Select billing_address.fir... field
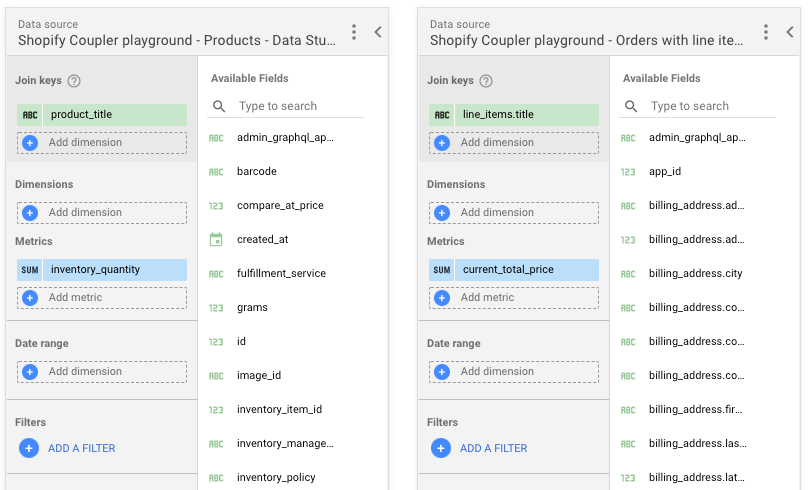Viewport: 811px width, 490px height. (x=697, y=409)
